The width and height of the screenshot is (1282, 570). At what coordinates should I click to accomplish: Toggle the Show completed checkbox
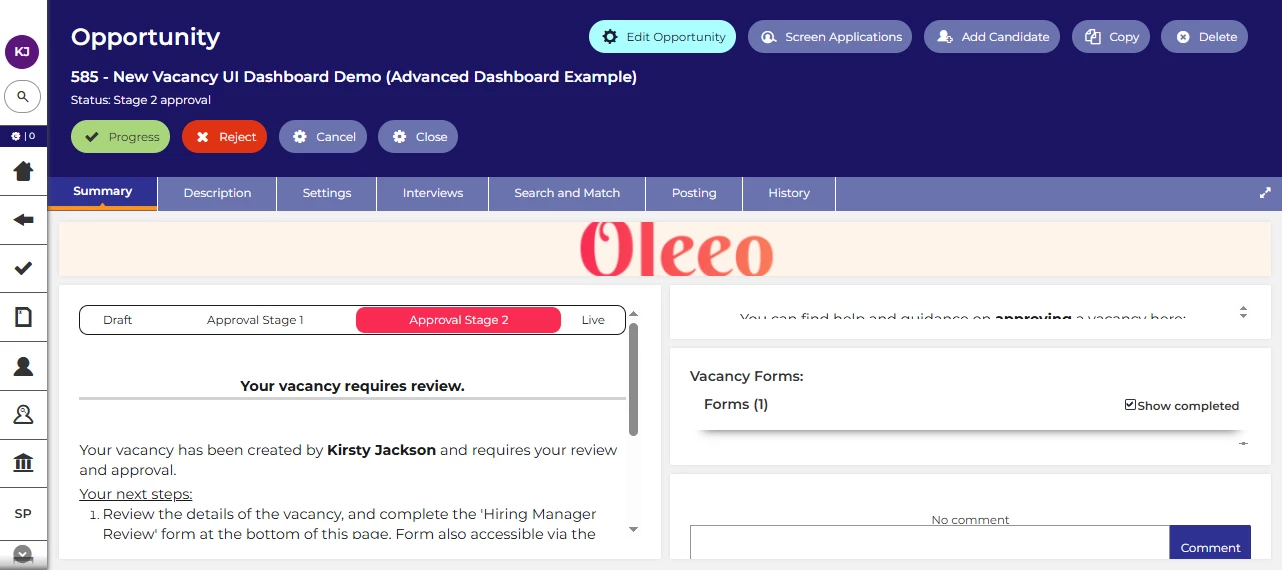[1130, 405]
